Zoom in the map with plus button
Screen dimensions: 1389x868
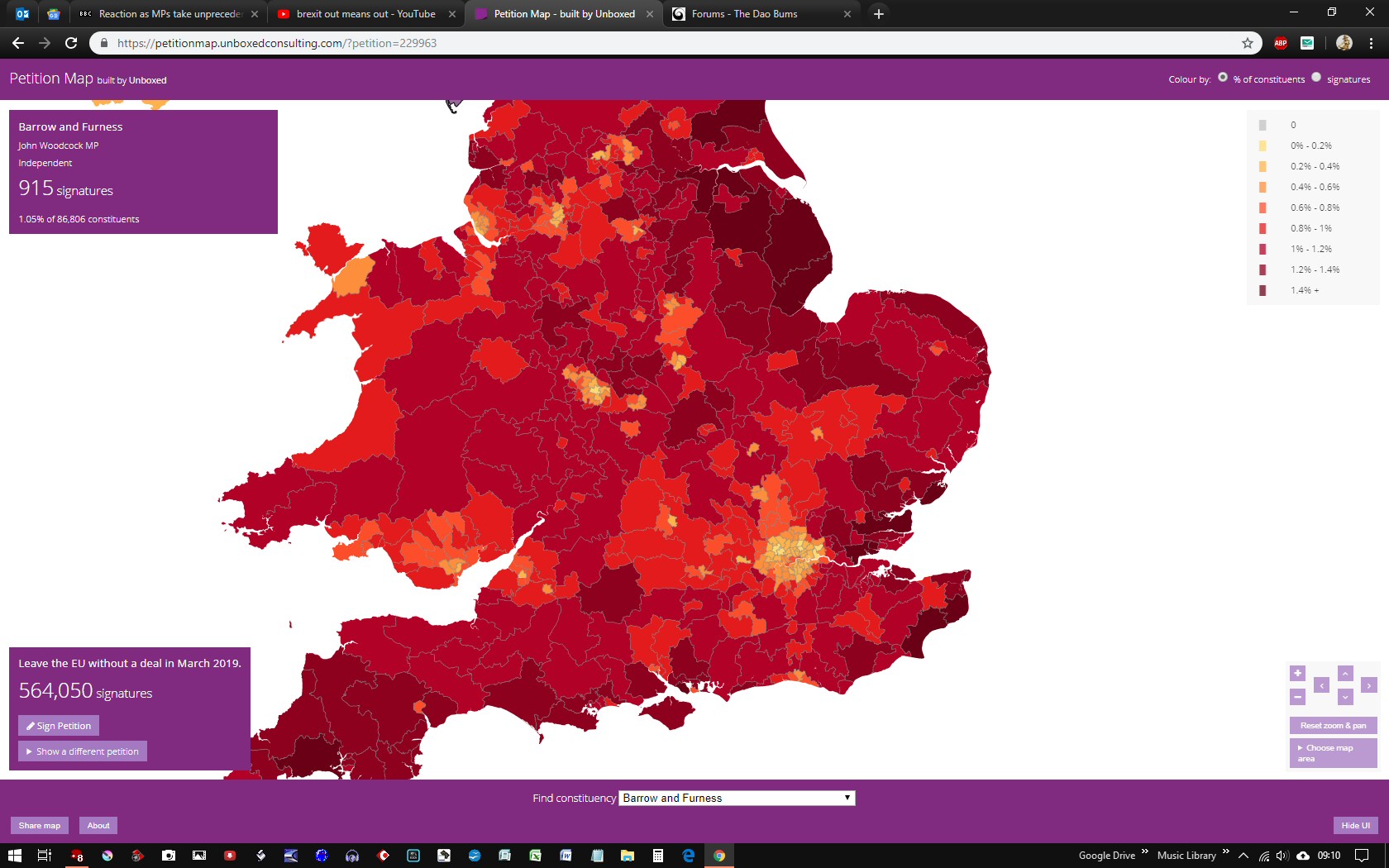tap(1297, 673)
